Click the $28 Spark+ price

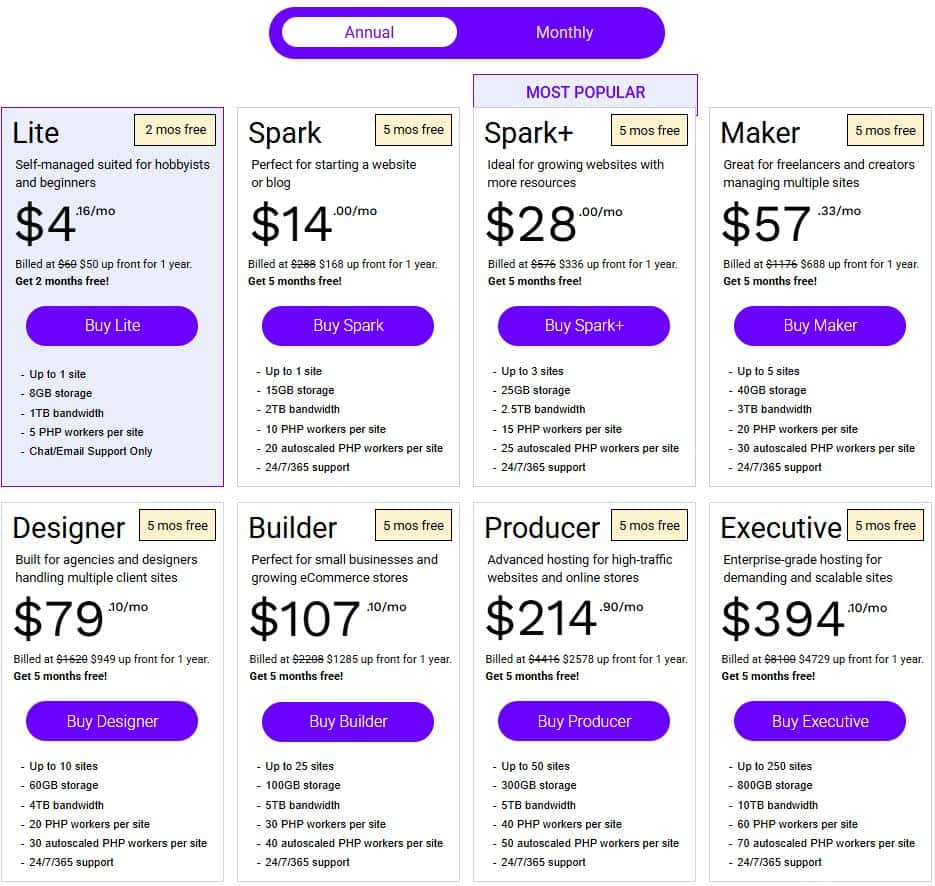click(x=530, y=224)
